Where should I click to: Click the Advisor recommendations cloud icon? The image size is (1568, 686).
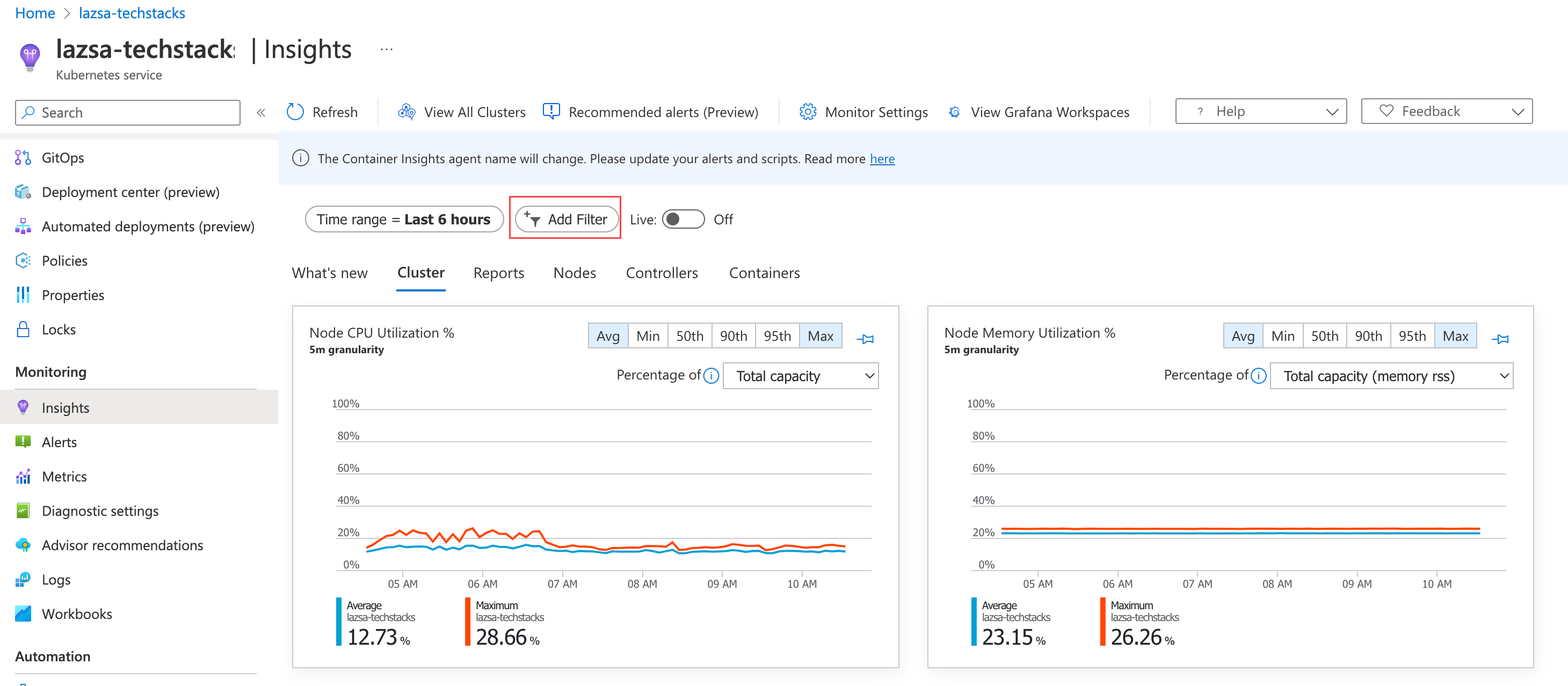coord(23,545)
